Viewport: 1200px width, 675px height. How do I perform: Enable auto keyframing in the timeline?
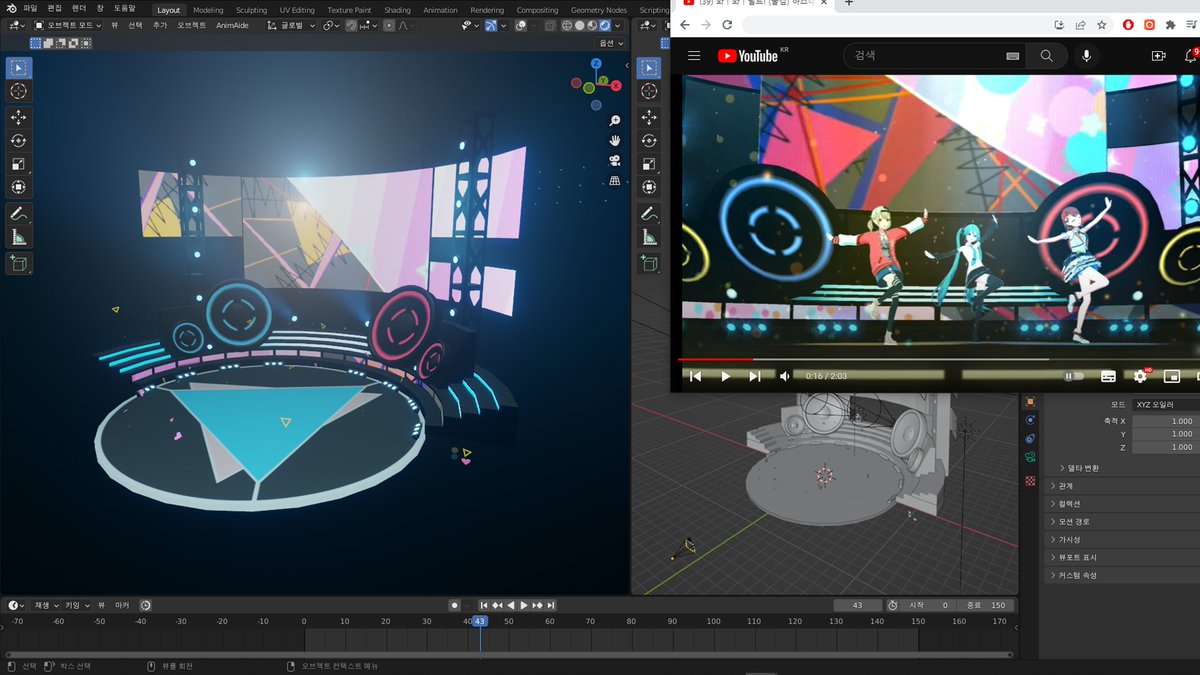(454, 605)
